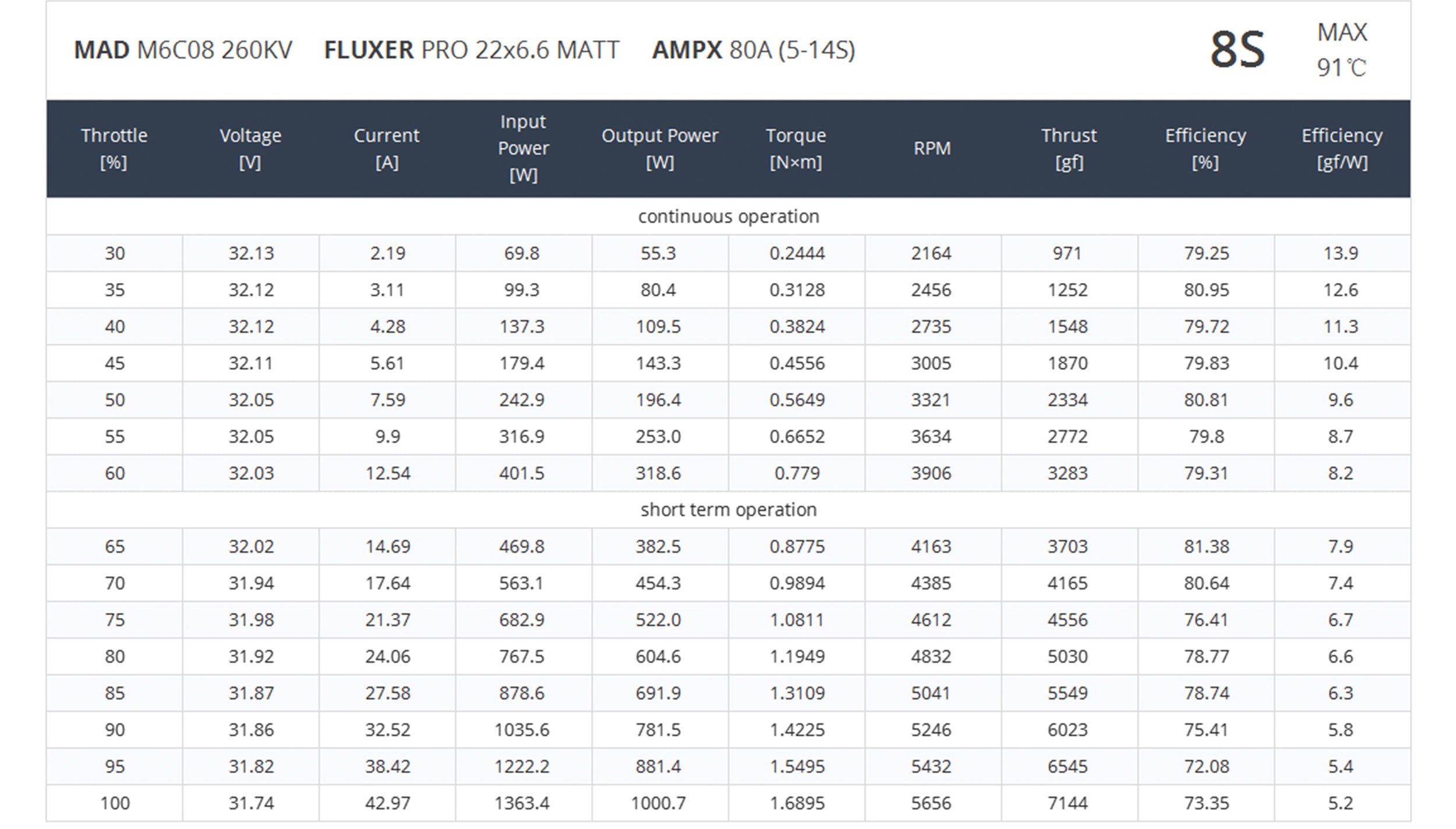Select the RPM column header
Image resolution: width=1456 pixels, height=829 pixels.
pyautogui.click(x=932, y=148)
